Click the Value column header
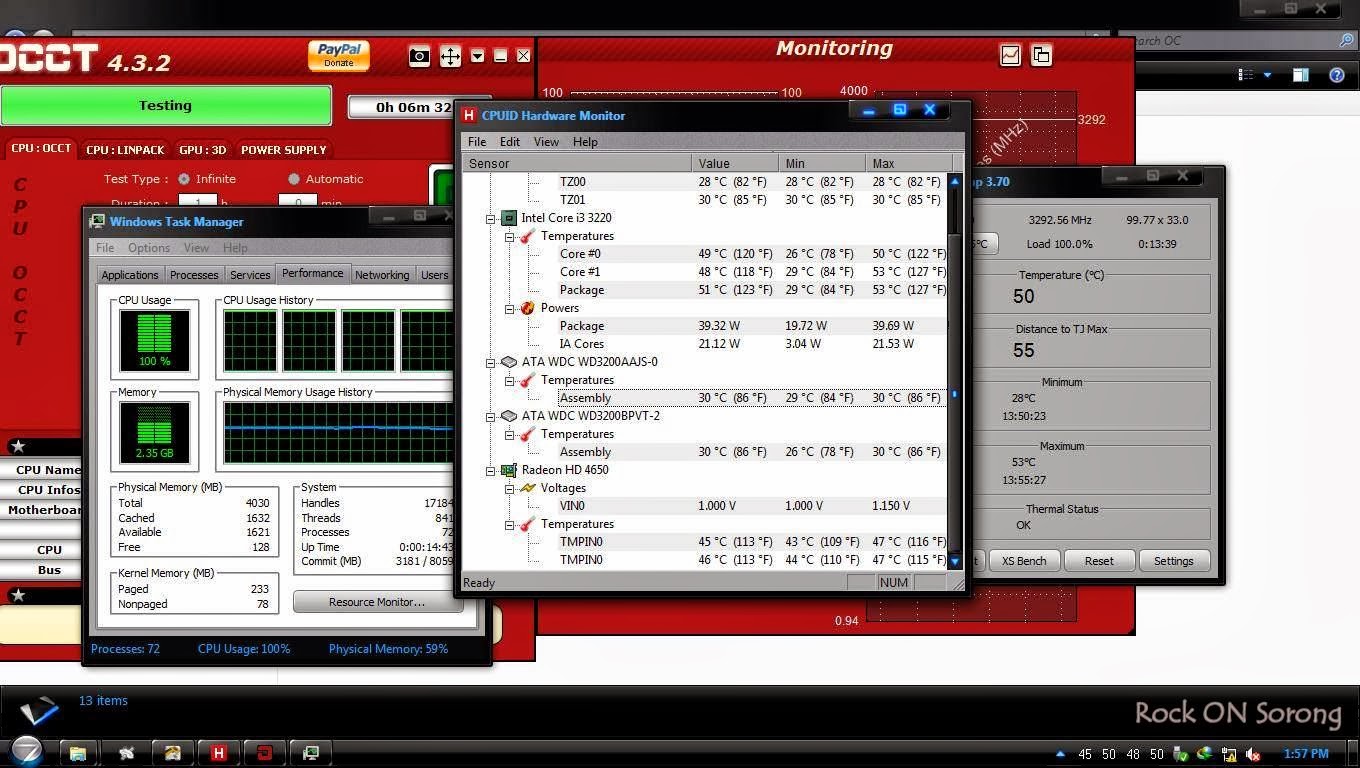The width and height of the screenshot is (1360, 768). coord(735,163)
